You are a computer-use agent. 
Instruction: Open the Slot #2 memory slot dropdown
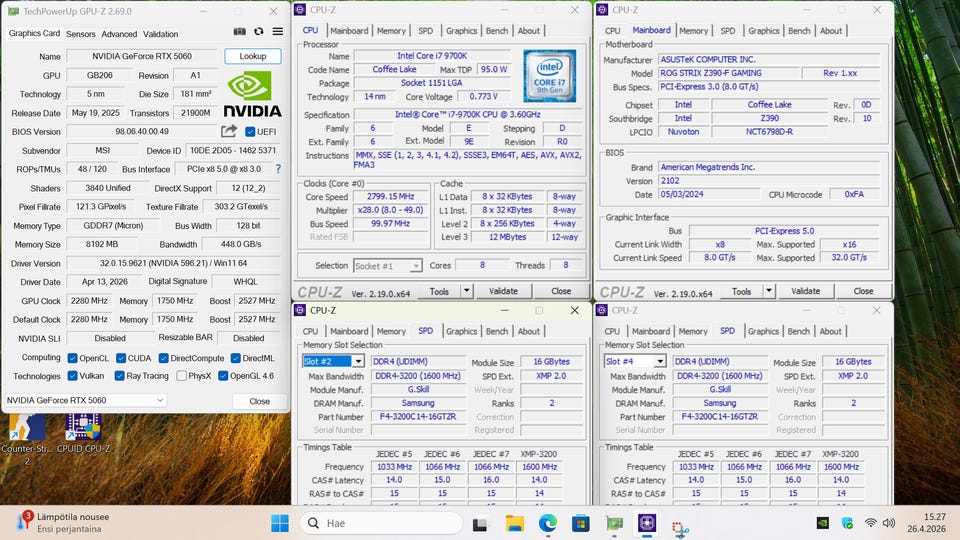tap(357, 361)
